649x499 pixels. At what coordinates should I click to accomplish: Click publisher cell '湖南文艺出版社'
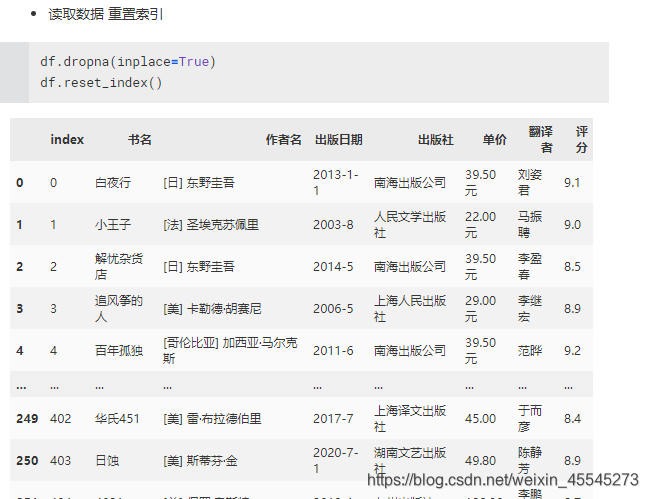click(410, 461)
